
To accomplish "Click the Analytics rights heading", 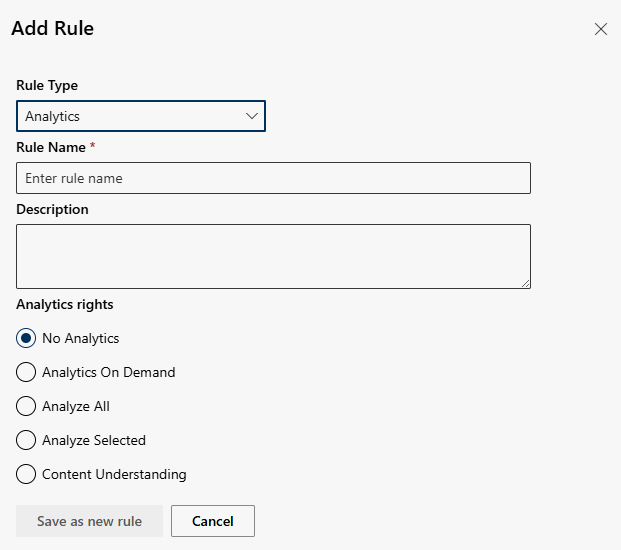I will 65,304.
